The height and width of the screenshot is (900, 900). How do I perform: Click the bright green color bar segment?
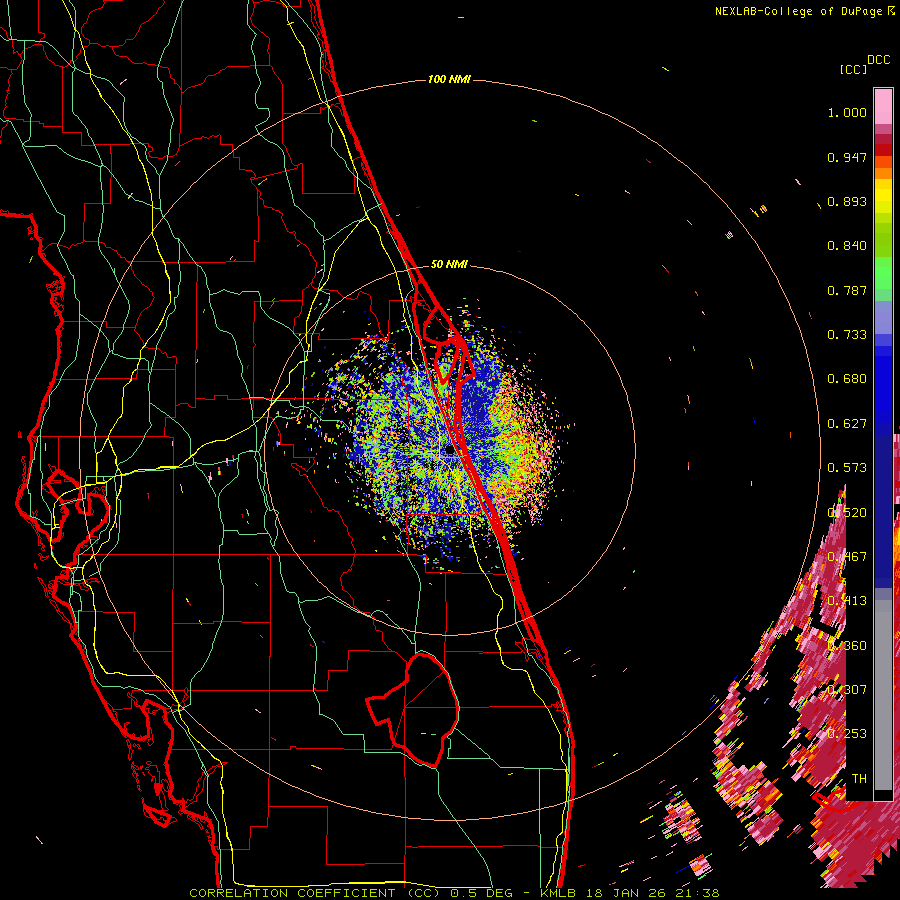pos(883,273)
